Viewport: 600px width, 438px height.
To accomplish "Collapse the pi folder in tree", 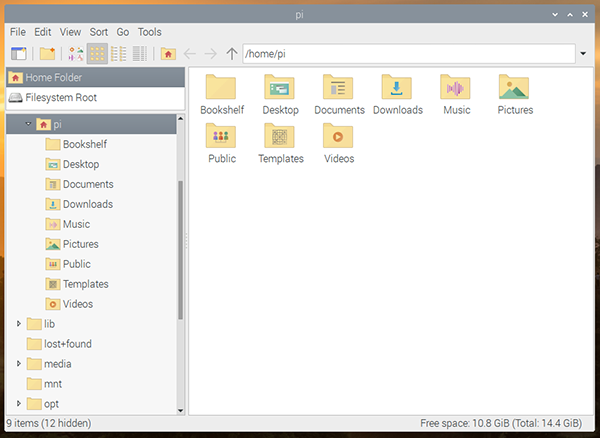I will pos(28,124).
